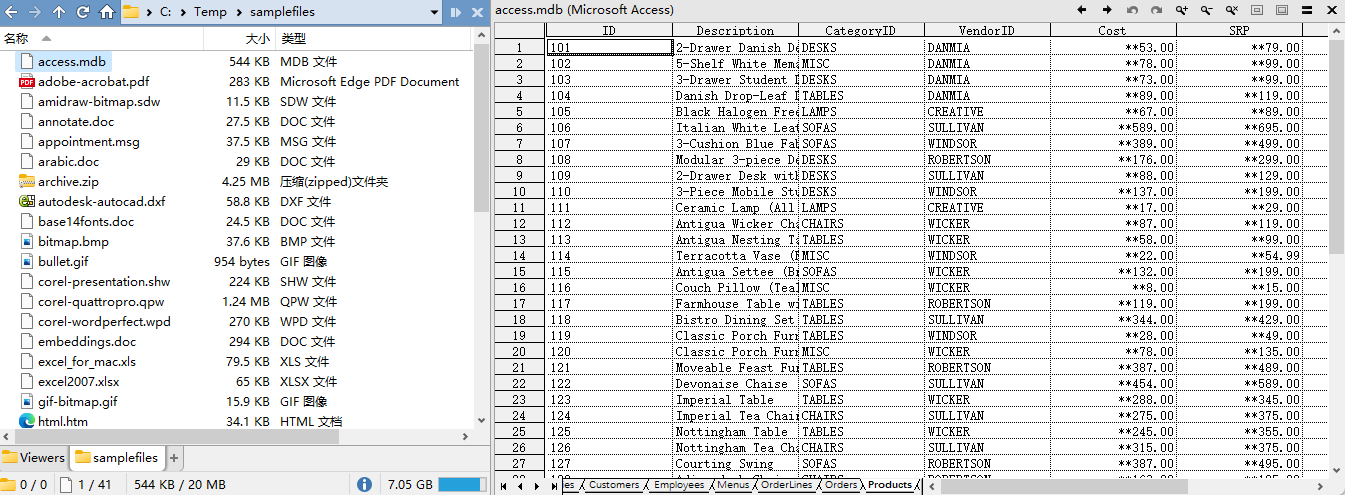
Task: Switch to the Orders table tab
Action: click(841, 485)
